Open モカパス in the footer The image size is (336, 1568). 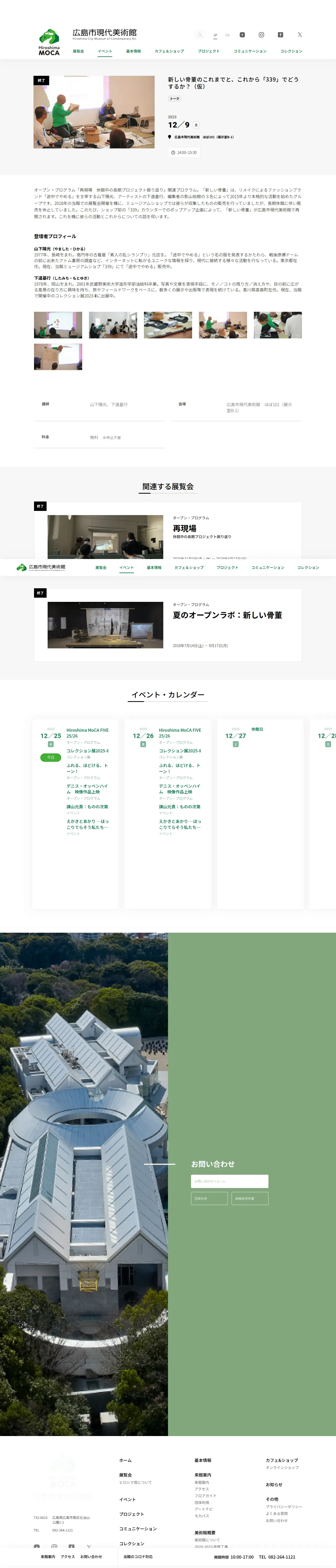pos(202,1516)
